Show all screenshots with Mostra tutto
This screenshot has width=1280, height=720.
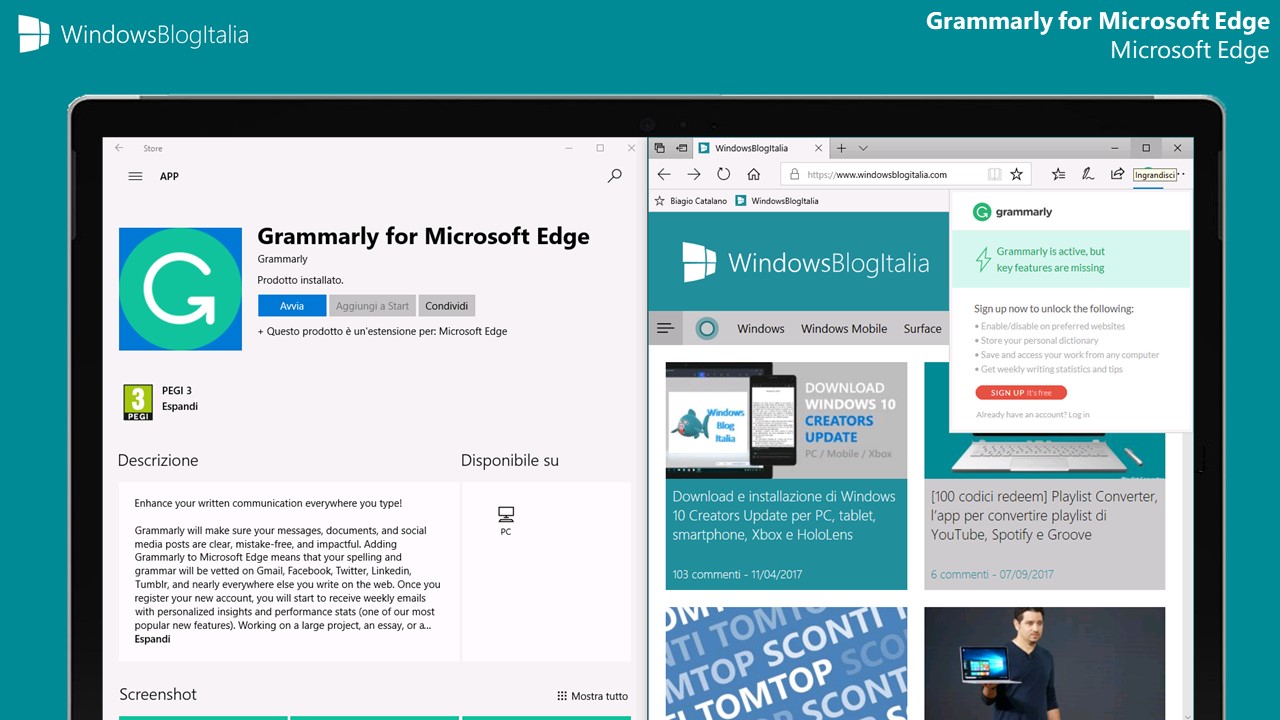593,696
